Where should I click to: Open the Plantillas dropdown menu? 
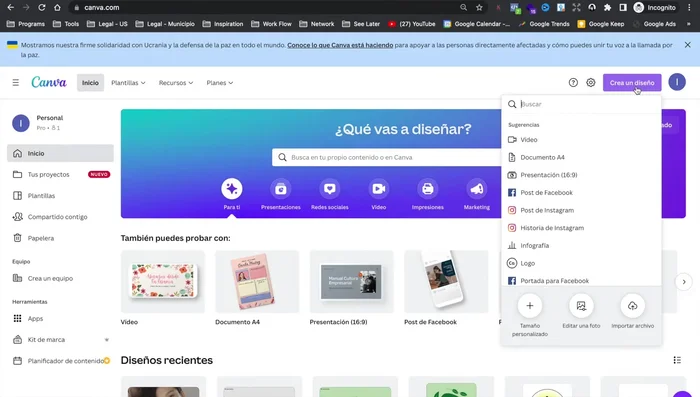(x=128, y=83)
